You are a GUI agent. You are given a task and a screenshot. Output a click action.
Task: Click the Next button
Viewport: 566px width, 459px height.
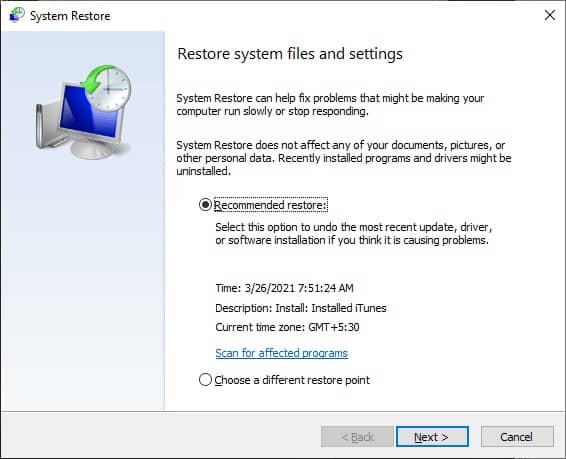[x=432, y=437]
